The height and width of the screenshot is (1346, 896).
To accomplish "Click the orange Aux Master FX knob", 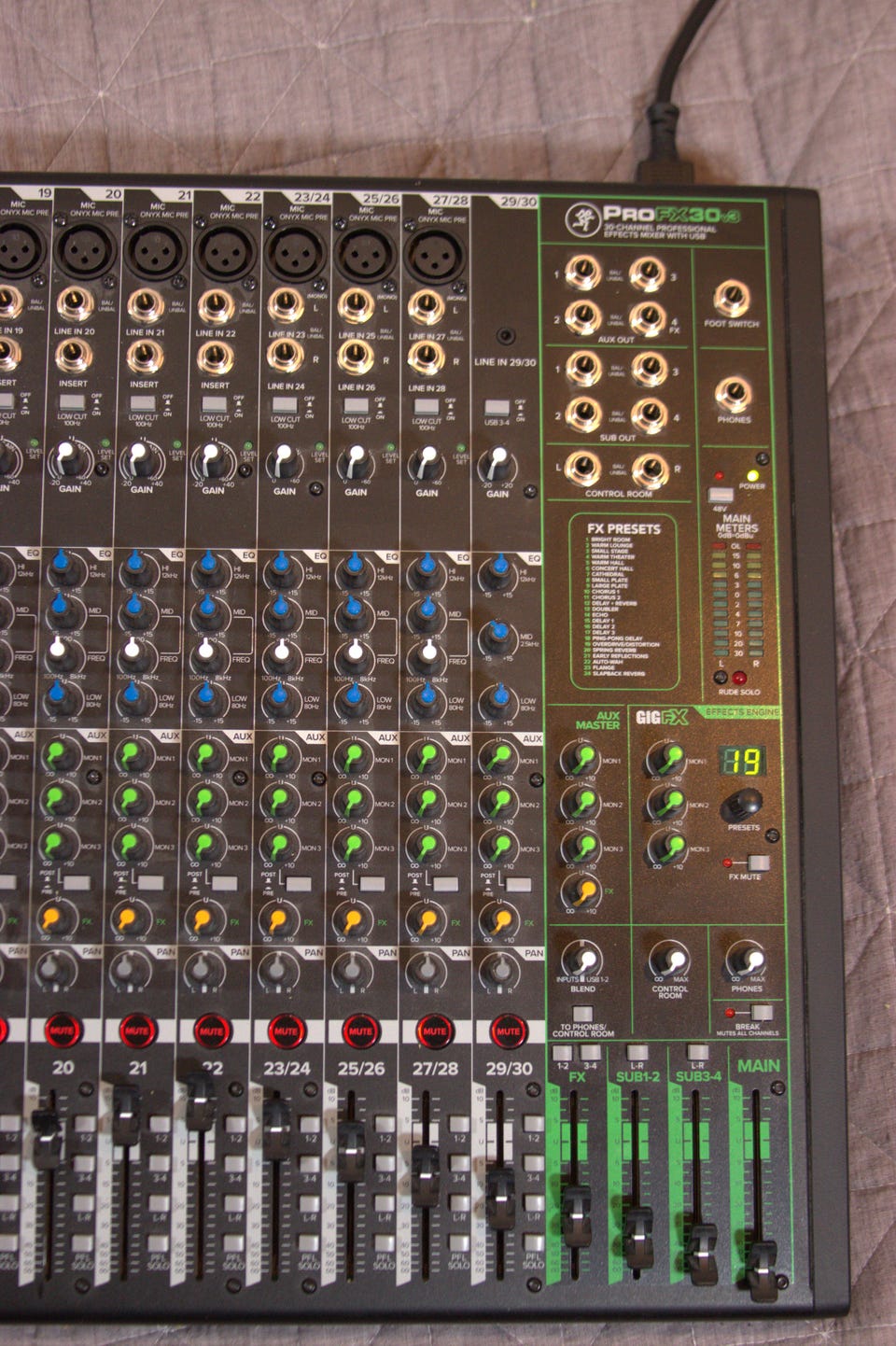I will [584, 892].
